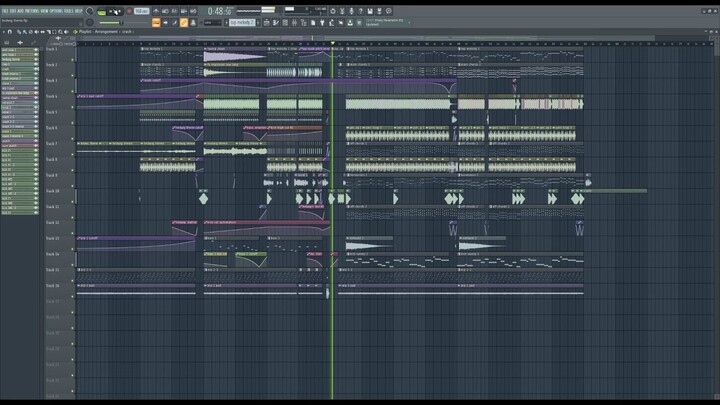720x405 pixels.
Task: Adjust the main pitch knob
Action: [90, 22]
